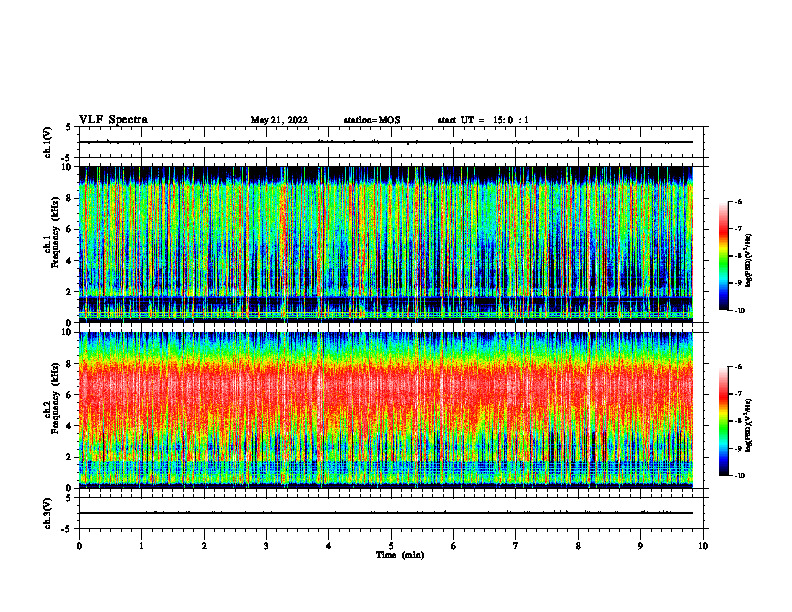Screen dimensions: 792x612
Task: Select the log(PSD) label beside the ch.1 colorbar
Action: click(x=748, y=260)
